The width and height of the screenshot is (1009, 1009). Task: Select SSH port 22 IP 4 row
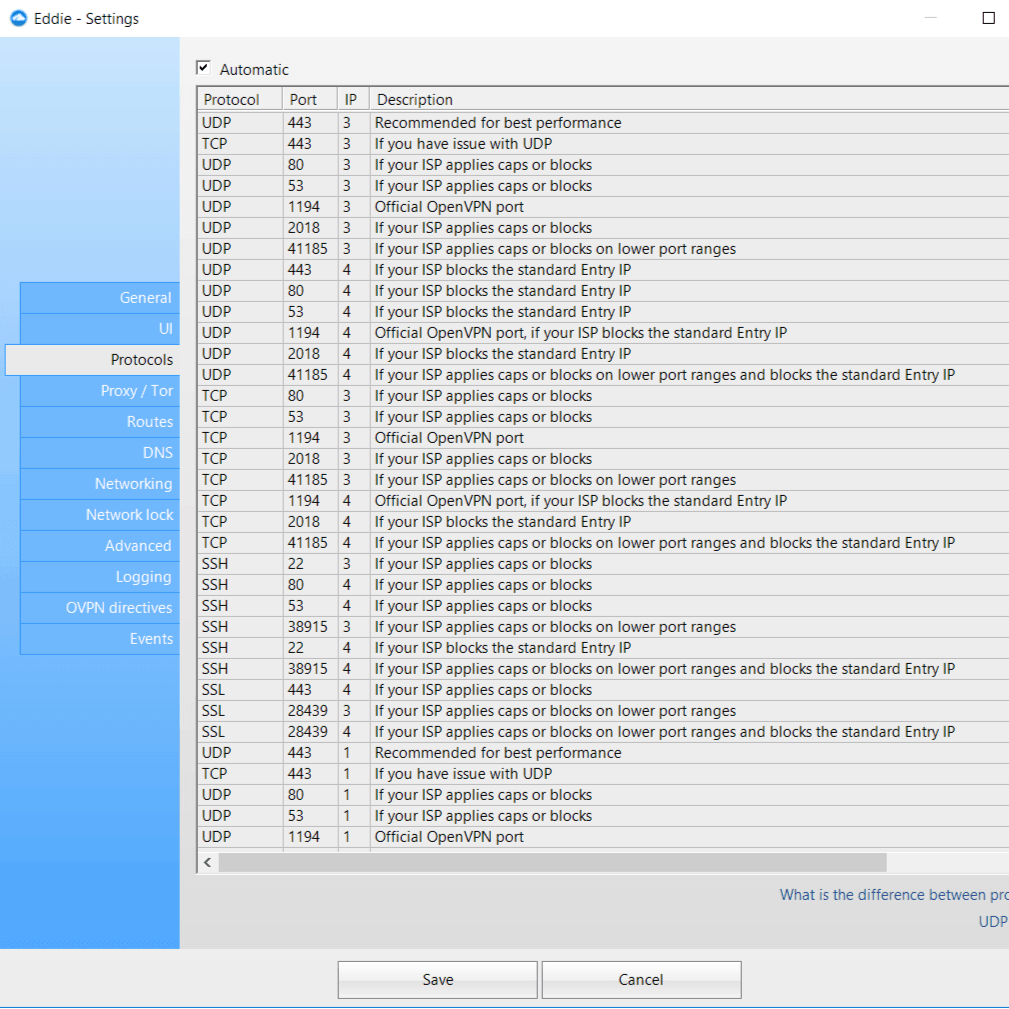click(603, 648)
